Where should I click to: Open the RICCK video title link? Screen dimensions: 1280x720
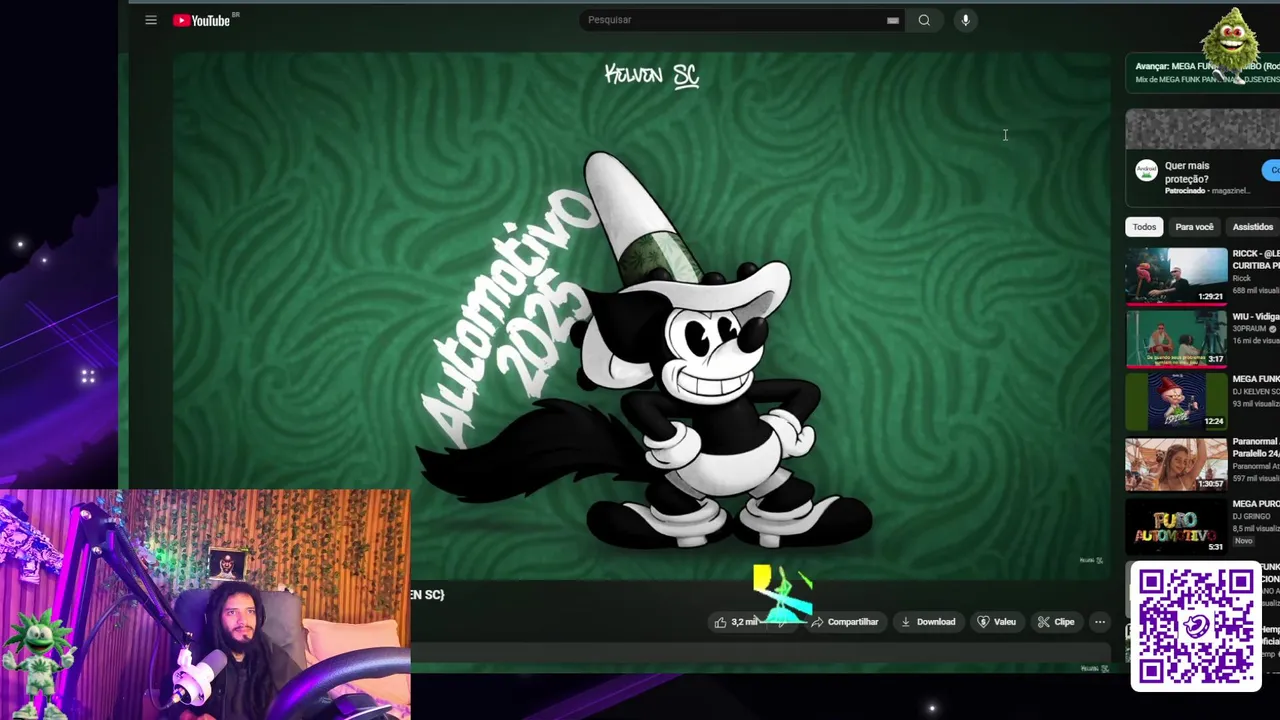(1256, 260)
